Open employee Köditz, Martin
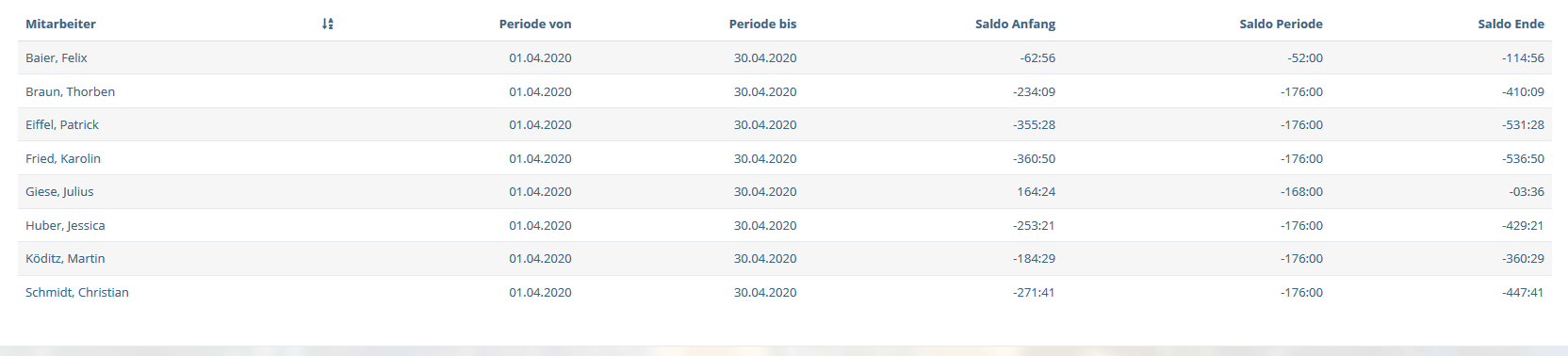Screen dimensions: 1568x356 point(65,258)
